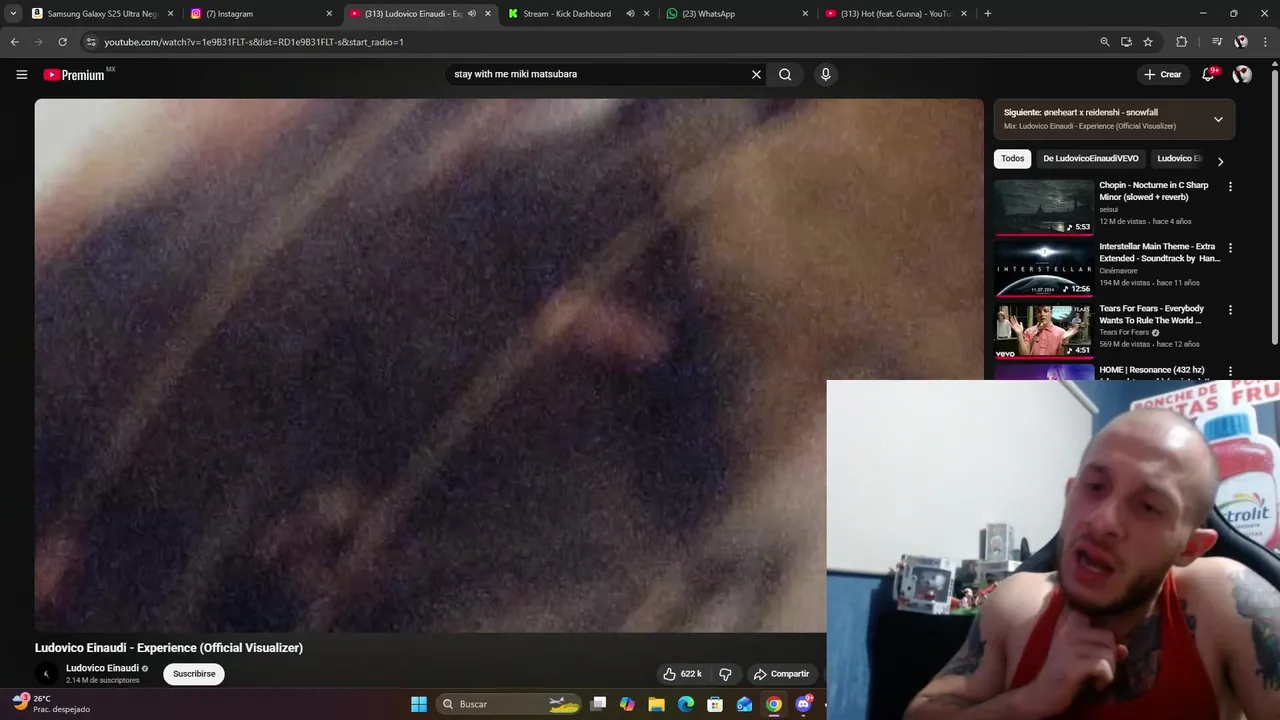Close the Instagram tab
Image resolution: width=1280 pixels, height=720 pixels.
(329, 14)
